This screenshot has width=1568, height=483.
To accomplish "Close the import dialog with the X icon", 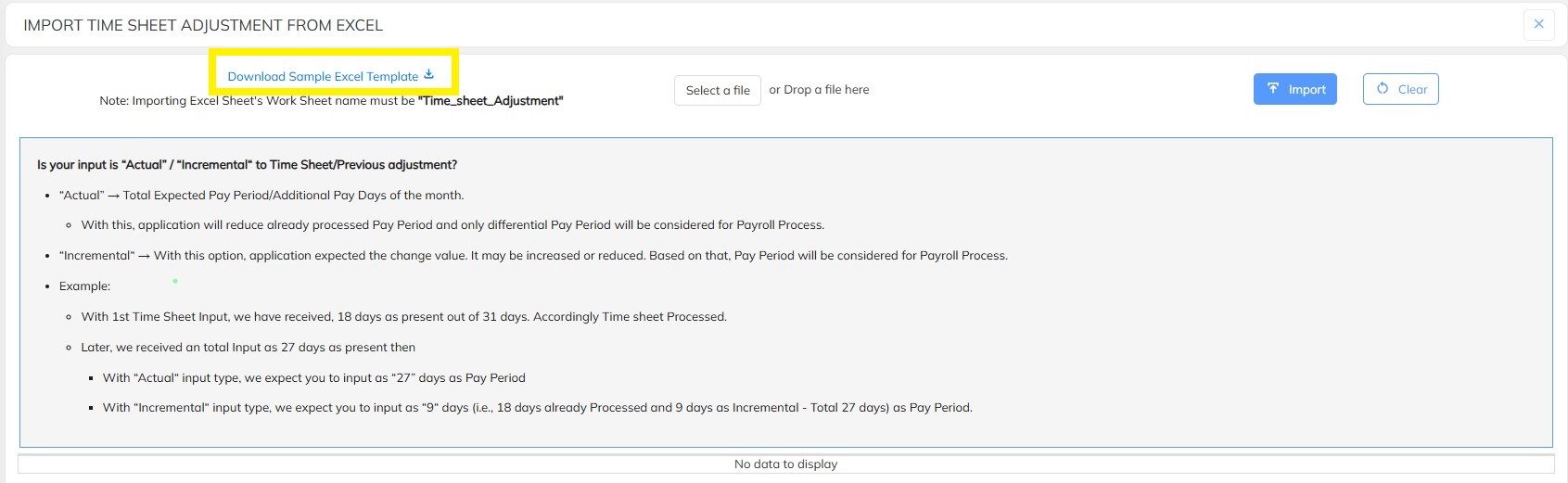I will [x=1538, y=25].
